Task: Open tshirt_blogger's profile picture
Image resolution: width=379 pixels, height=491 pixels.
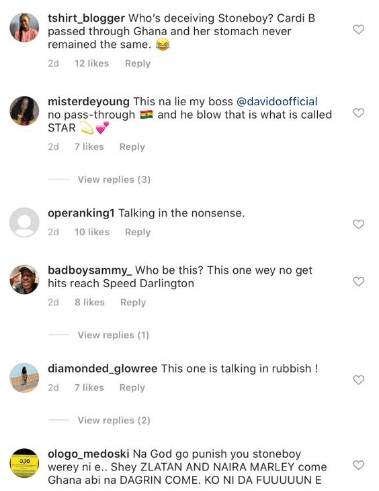Action: [24, 28]
